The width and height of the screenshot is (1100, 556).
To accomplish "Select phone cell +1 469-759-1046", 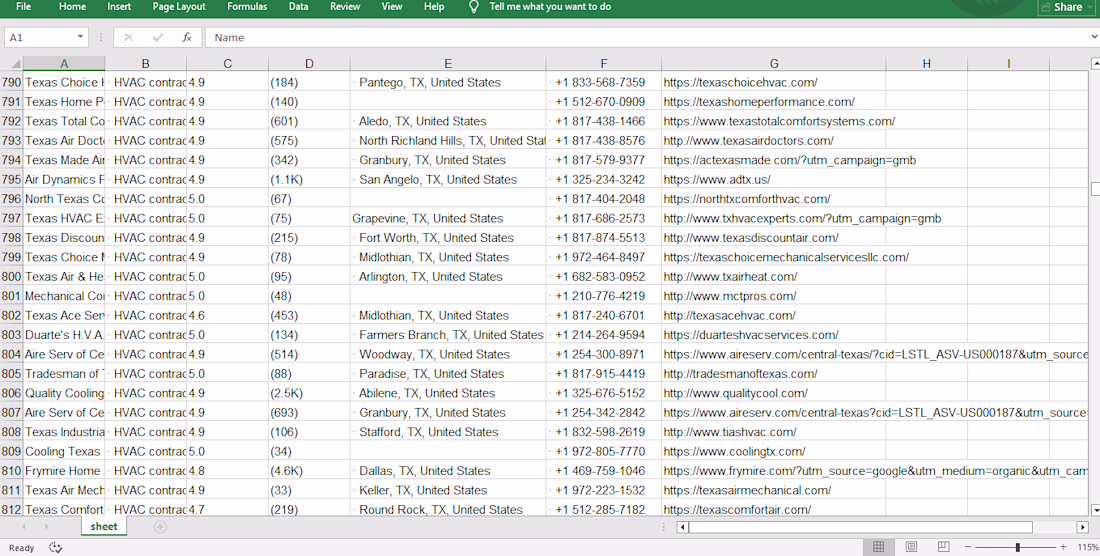I will click(603, 471).
